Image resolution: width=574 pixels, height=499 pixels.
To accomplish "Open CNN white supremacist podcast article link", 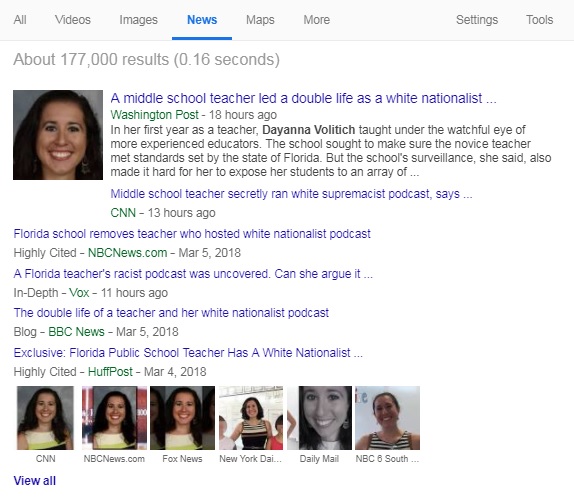I will (x=291, y=194).
